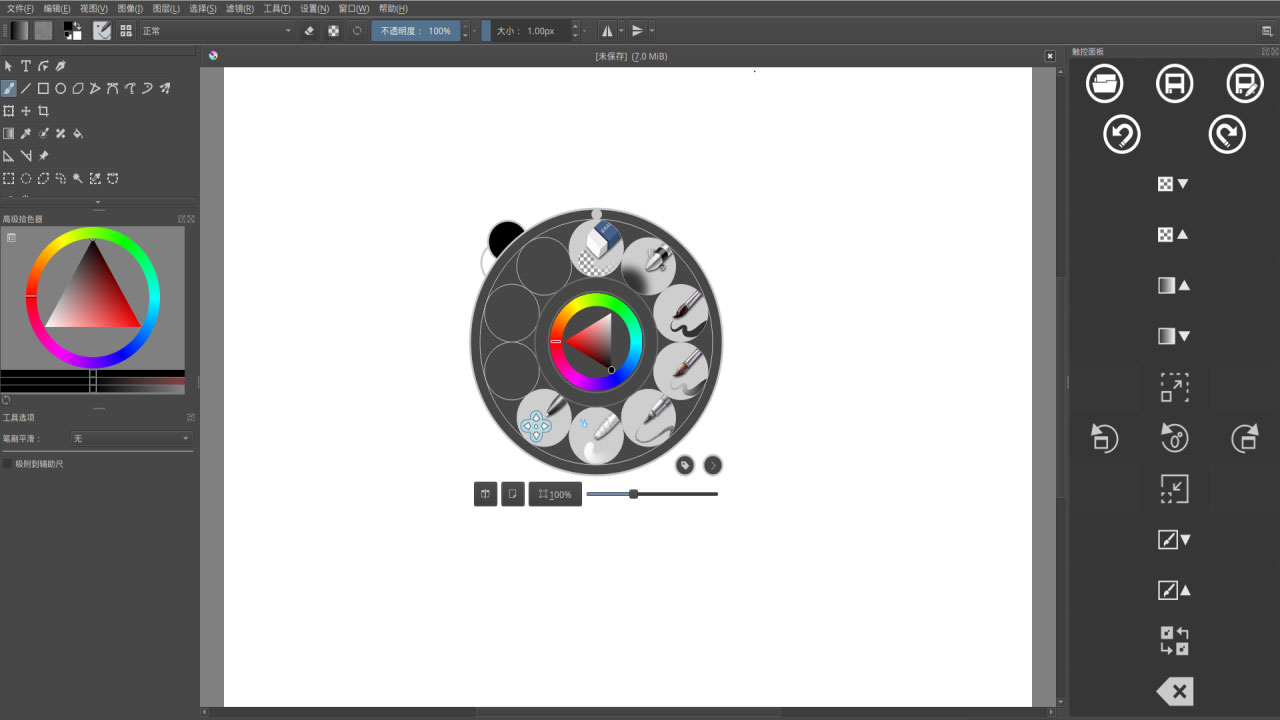Select the Text tool
Screen dimensions: 1280x720
pos(26,65)
